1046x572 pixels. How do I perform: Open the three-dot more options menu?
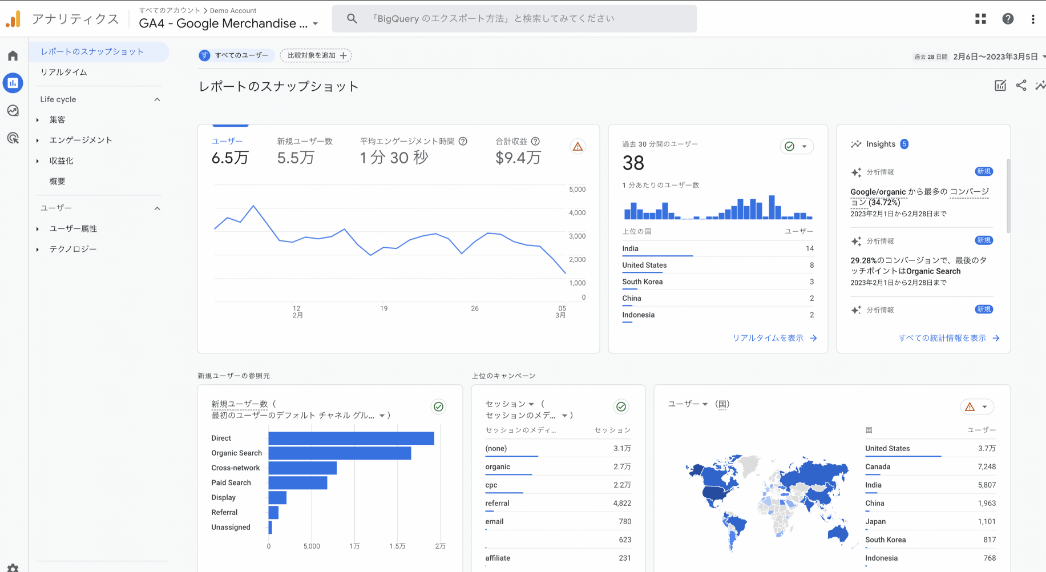[1033, 19]
